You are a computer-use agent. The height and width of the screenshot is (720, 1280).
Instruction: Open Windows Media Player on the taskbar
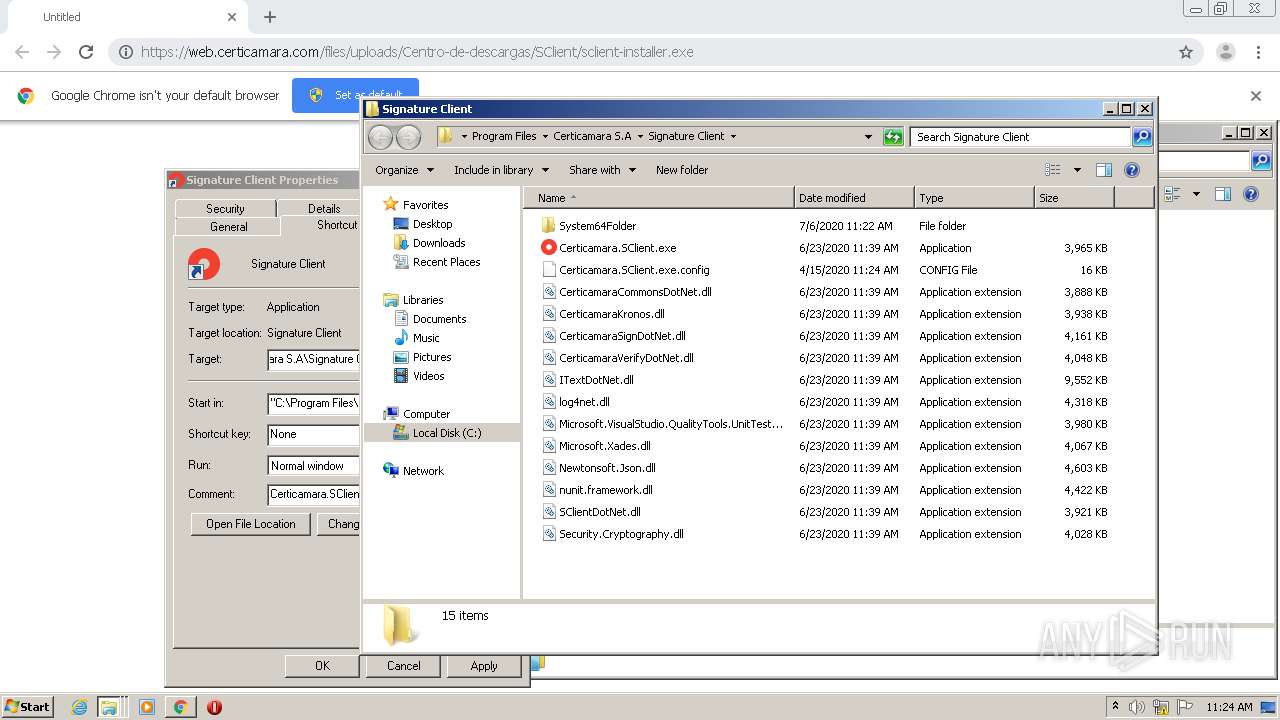147,707
